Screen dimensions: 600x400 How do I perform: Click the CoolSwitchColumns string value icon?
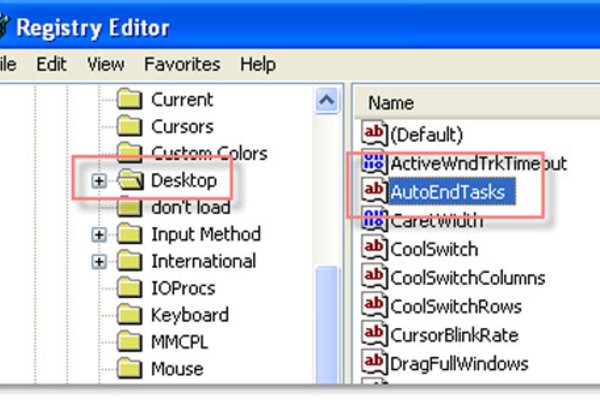coord(374,277)
